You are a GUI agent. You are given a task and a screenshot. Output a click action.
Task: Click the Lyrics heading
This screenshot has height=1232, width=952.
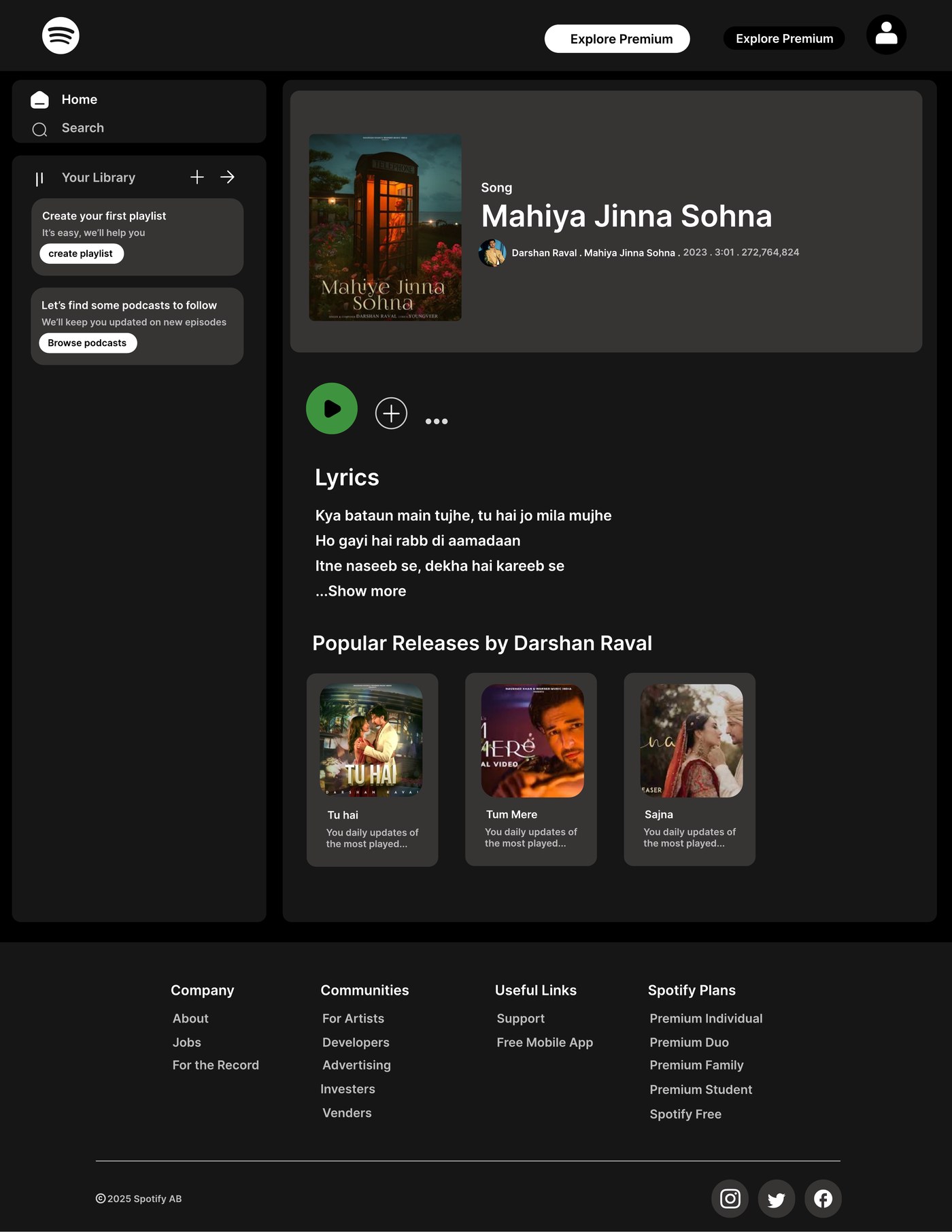coord(347,477)
